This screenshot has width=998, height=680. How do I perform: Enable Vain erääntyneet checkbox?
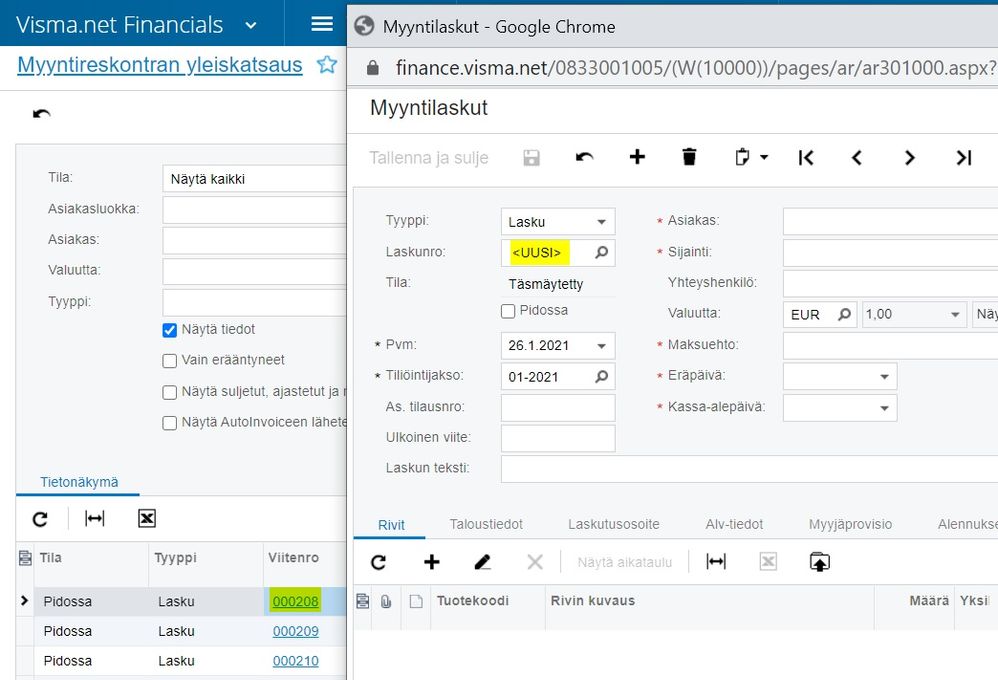(x=169, y=361)
